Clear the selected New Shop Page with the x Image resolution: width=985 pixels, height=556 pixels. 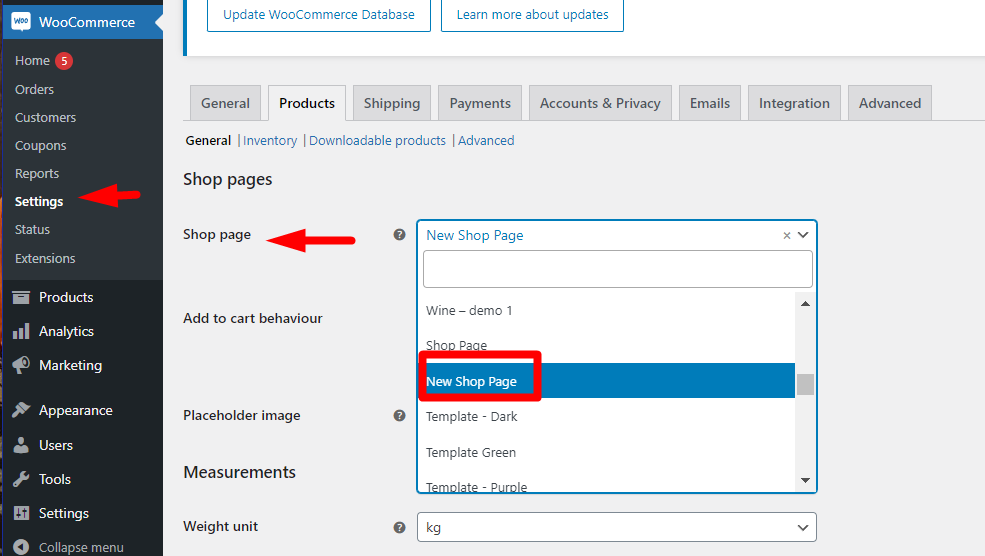click(x=786, y=236)
